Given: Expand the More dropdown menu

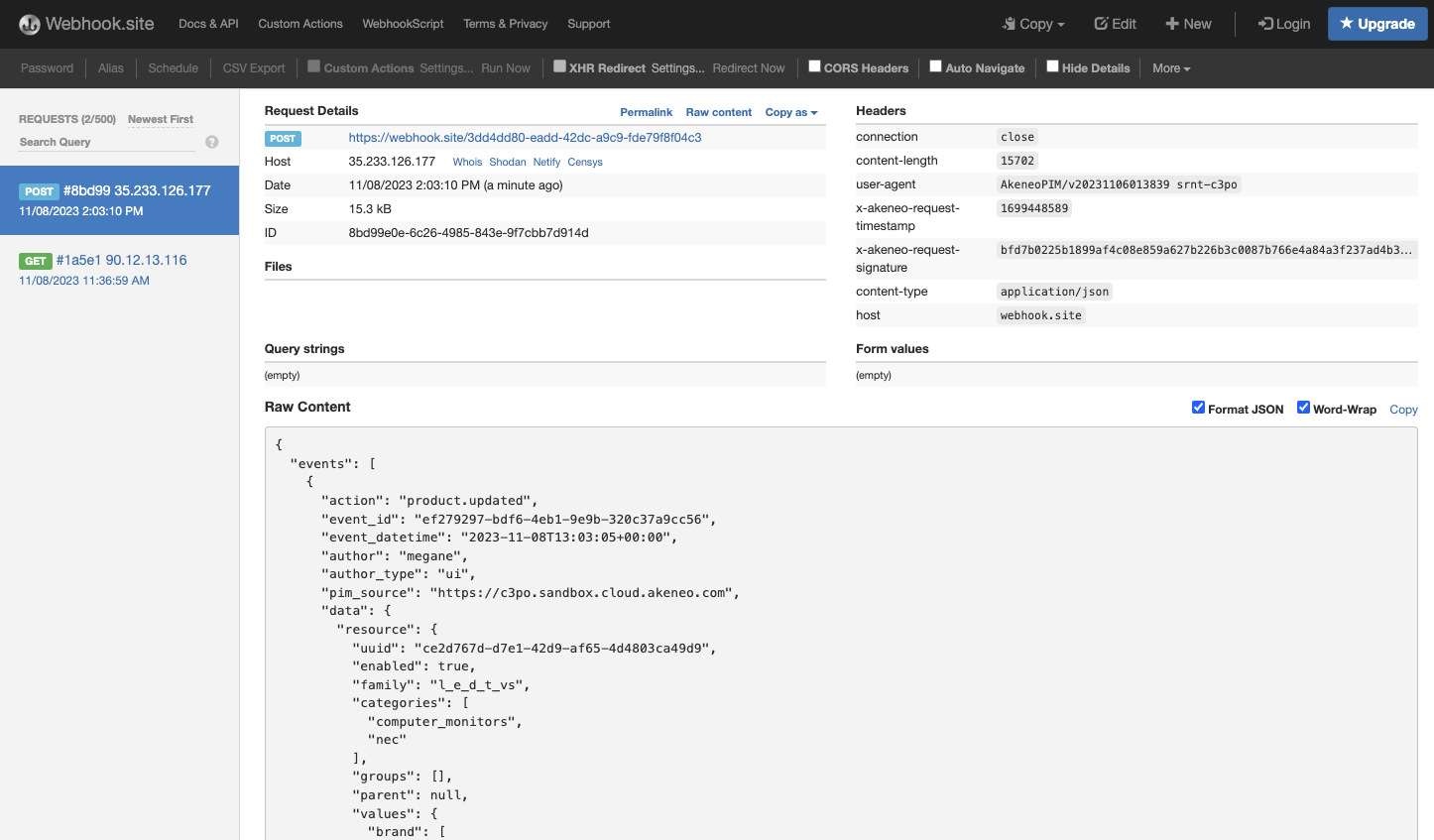Looking at the screenshot, I should tap(1171, 68).
